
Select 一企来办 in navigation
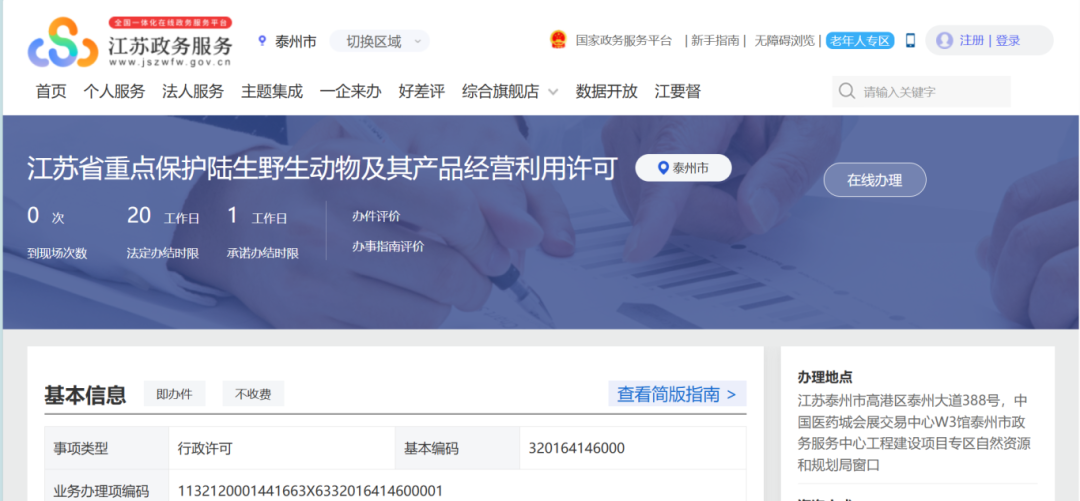351,92
